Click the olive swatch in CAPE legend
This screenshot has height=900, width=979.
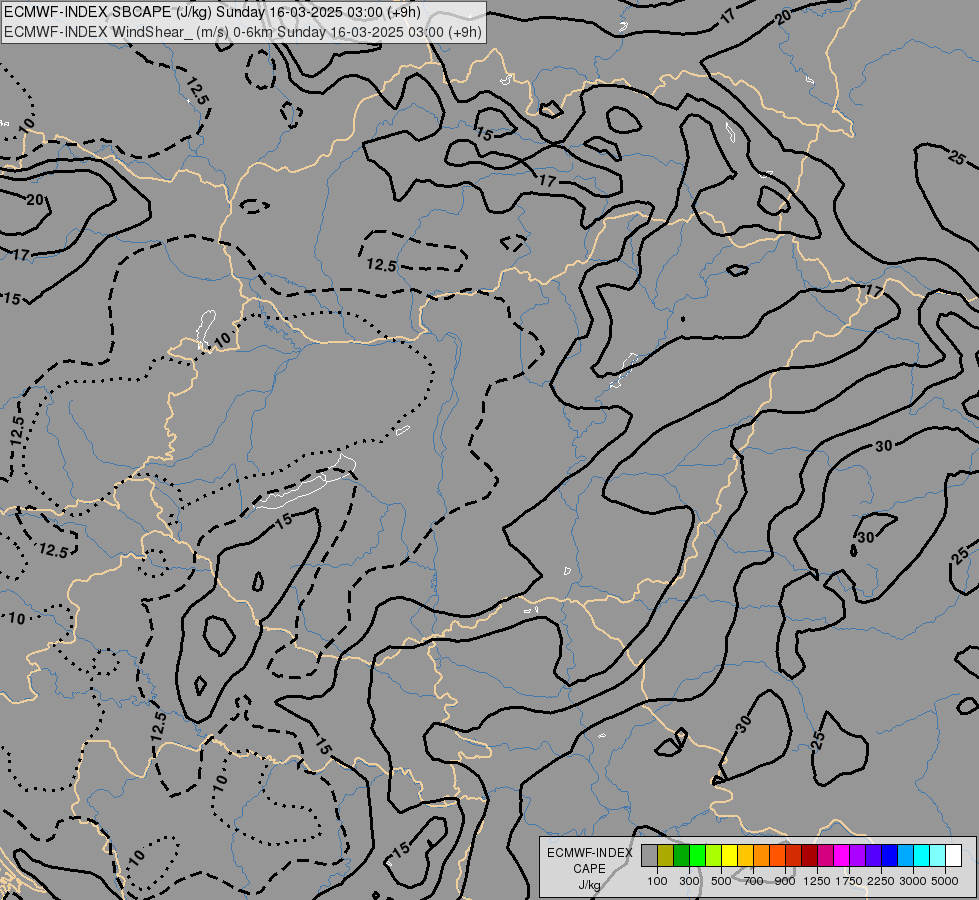(666, 855)
